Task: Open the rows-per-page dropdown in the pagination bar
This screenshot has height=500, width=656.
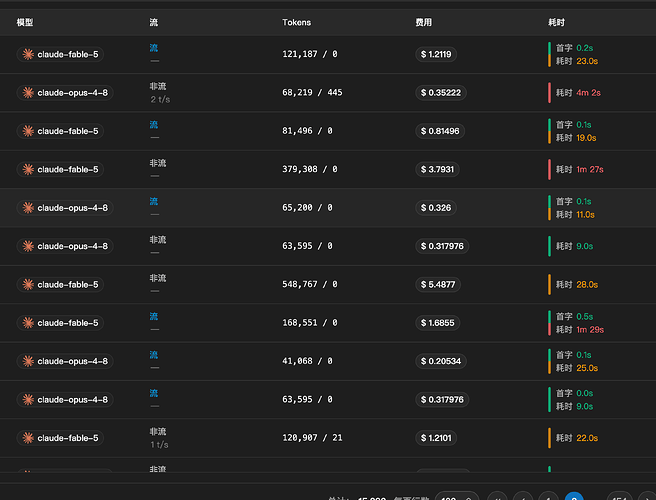Action: (x=456, y=497)
